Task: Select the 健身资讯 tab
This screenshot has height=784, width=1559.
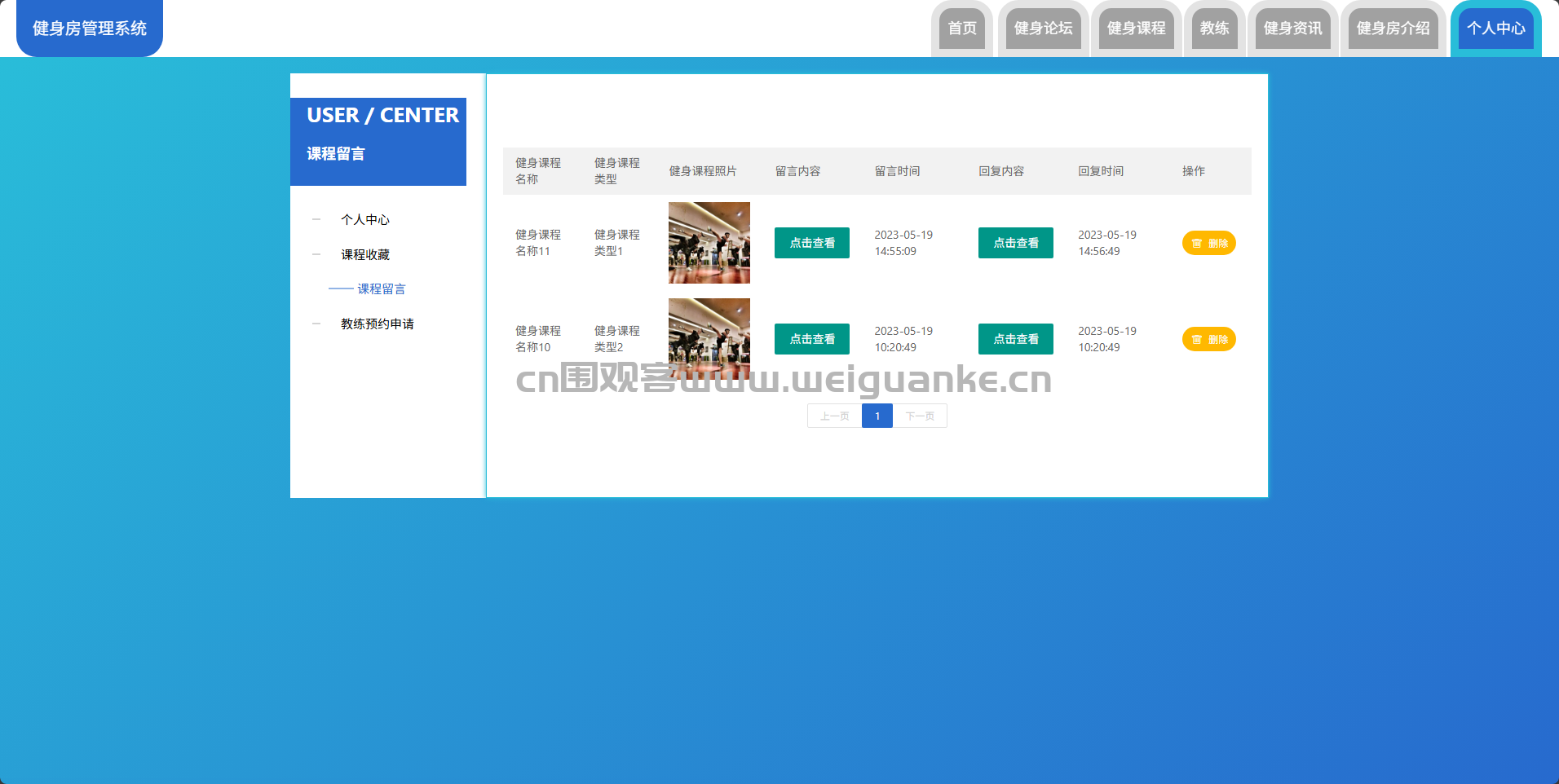Action: [x=1292, y=29]
